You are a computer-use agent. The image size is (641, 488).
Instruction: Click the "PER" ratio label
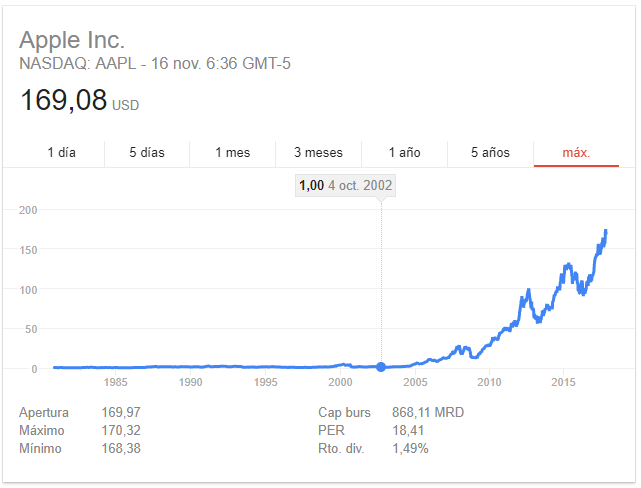331,430
